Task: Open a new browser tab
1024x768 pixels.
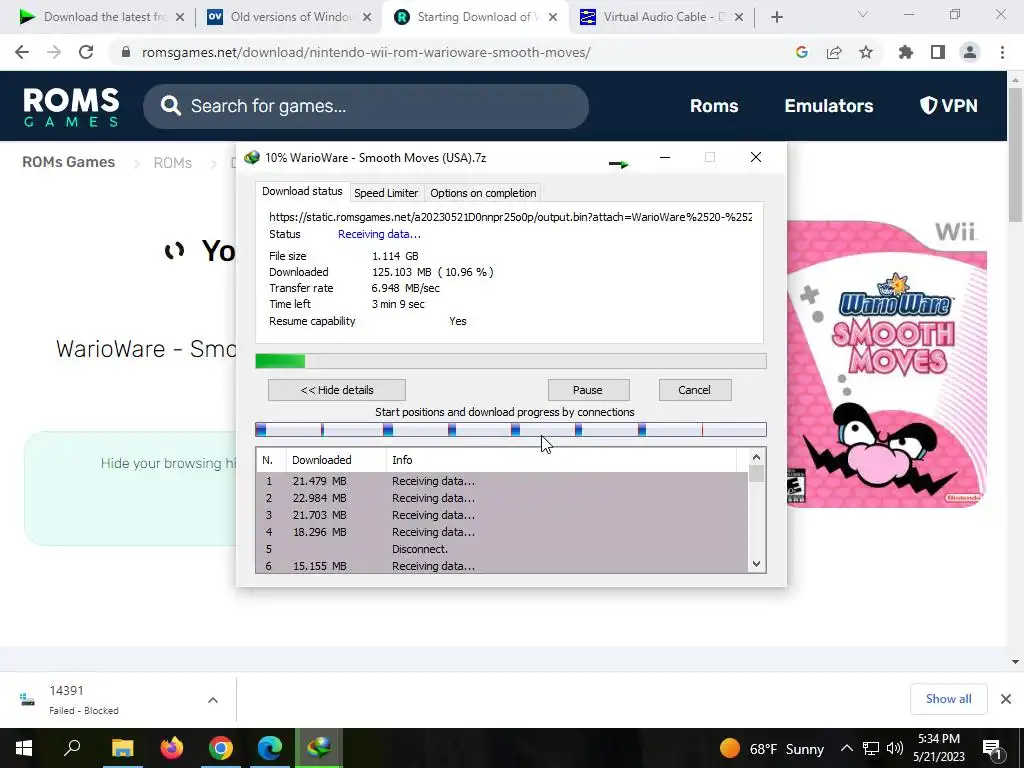Action: tap(776, 17)
